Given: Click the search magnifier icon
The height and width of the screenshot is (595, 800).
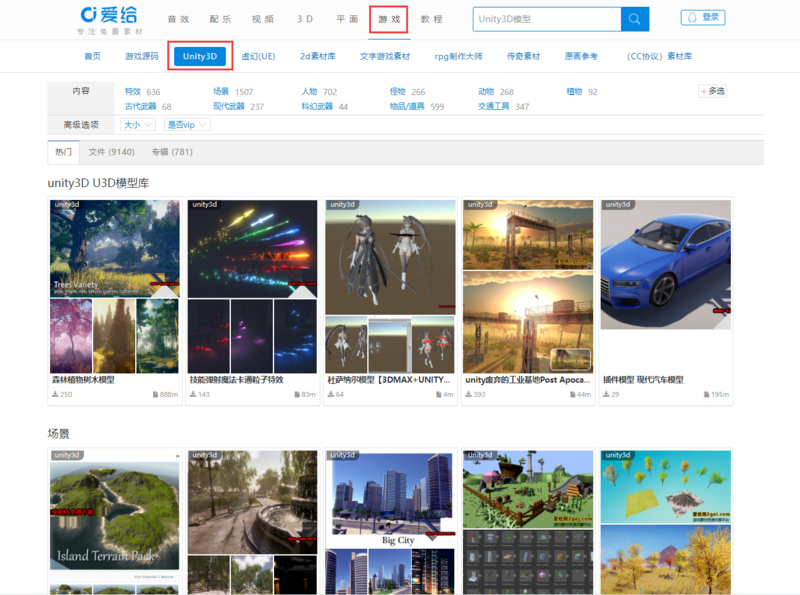Looking at the screenshot, I should (x=634, y=18).
